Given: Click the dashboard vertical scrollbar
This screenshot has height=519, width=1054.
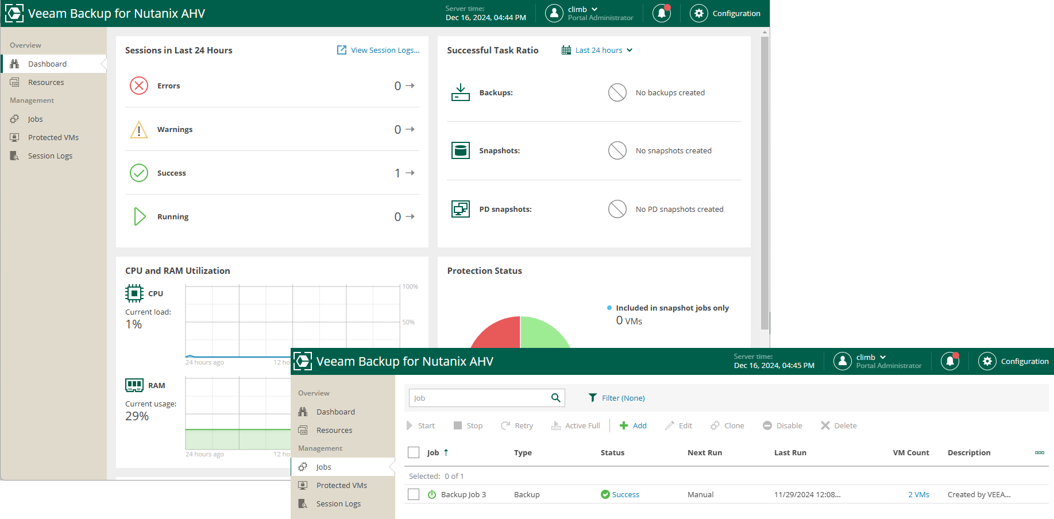Looking at the screenshot, I should pyautogui.click(x=764, y=182).
